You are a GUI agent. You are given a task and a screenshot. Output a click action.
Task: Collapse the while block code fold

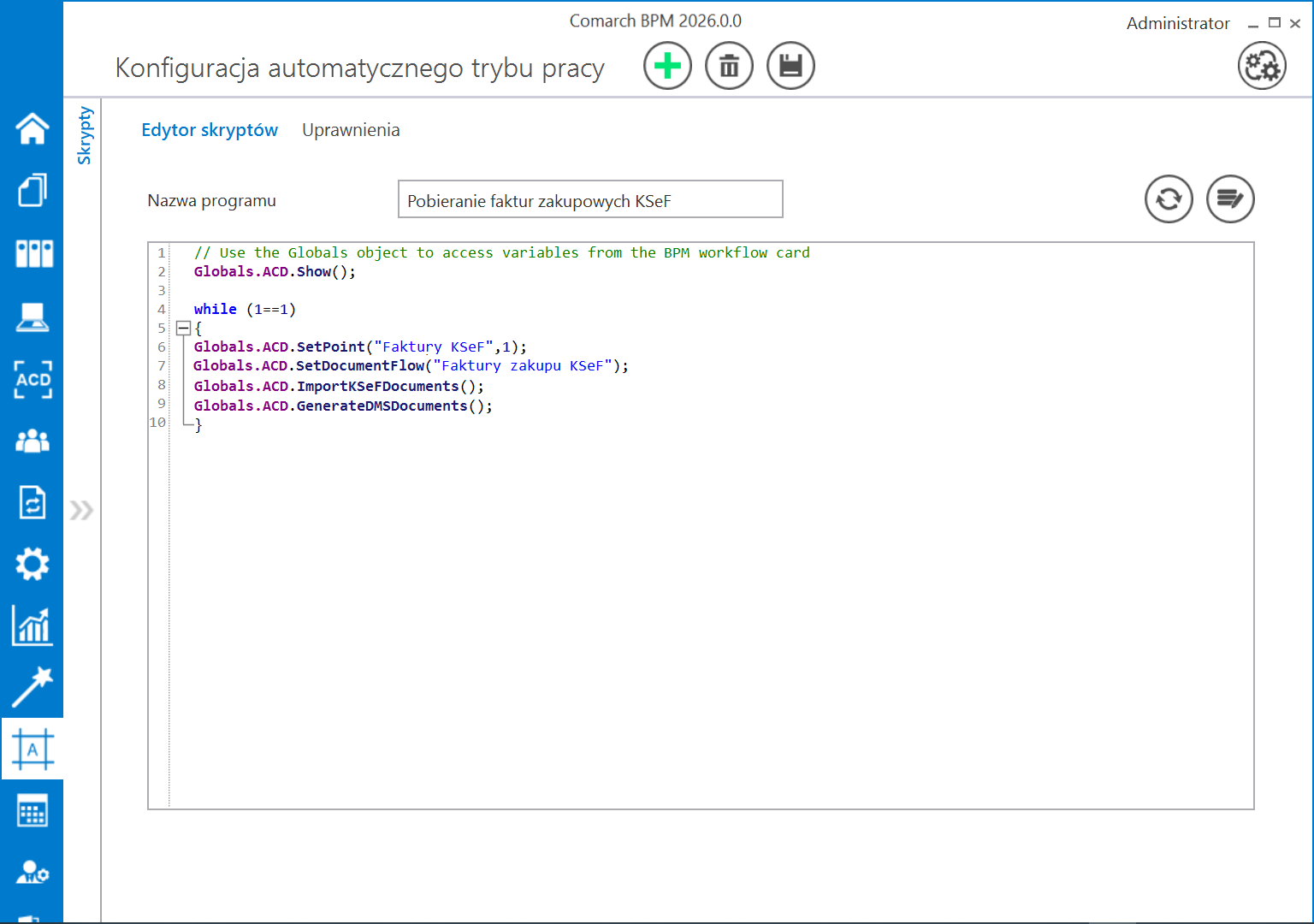(183, 328)
